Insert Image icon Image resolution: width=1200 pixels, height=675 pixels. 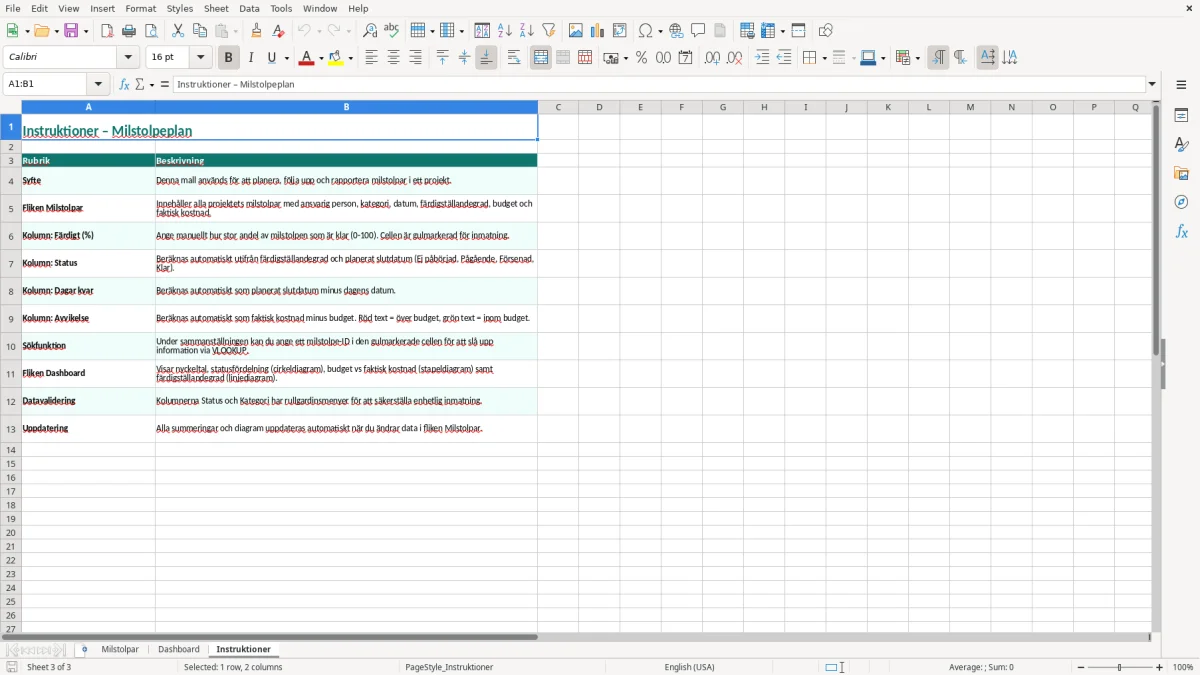(x=576, y=31)
